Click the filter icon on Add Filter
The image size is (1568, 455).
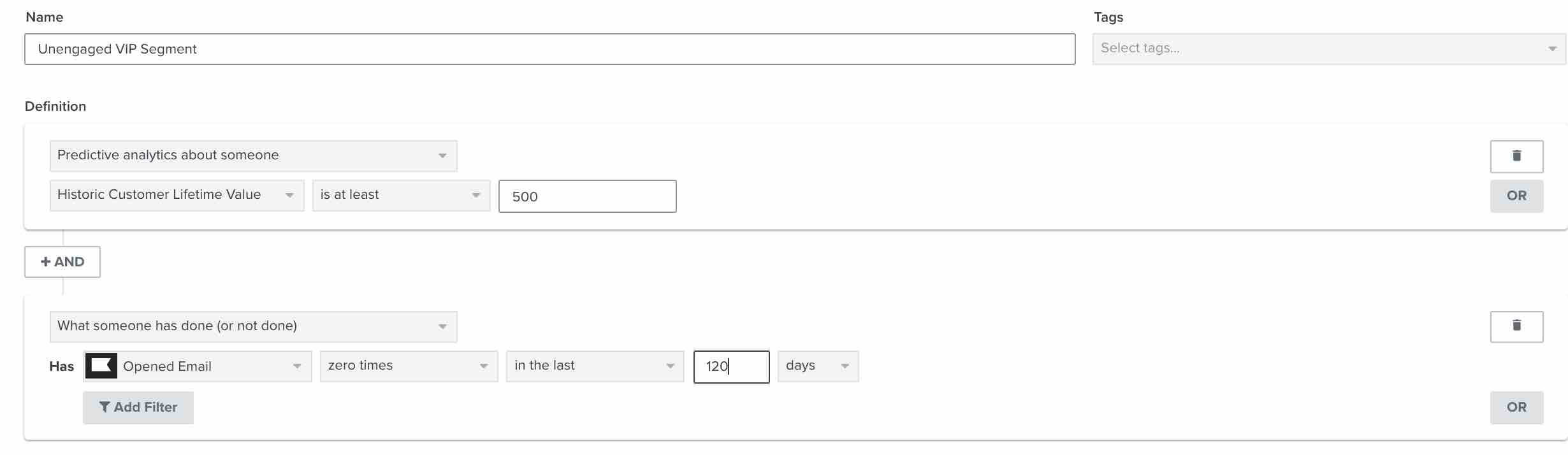tap(105, 407)
